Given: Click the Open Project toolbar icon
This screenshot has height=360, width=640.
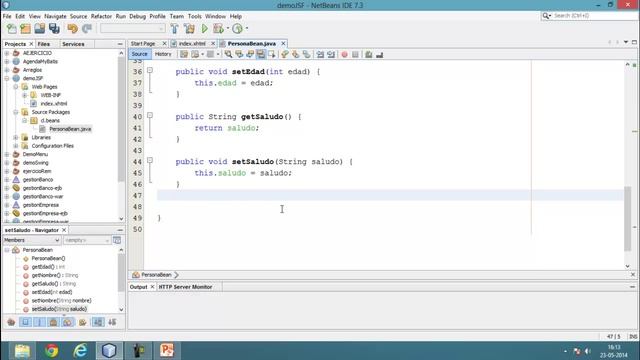Looking at the screenshot, I should (x=40, y=29).
